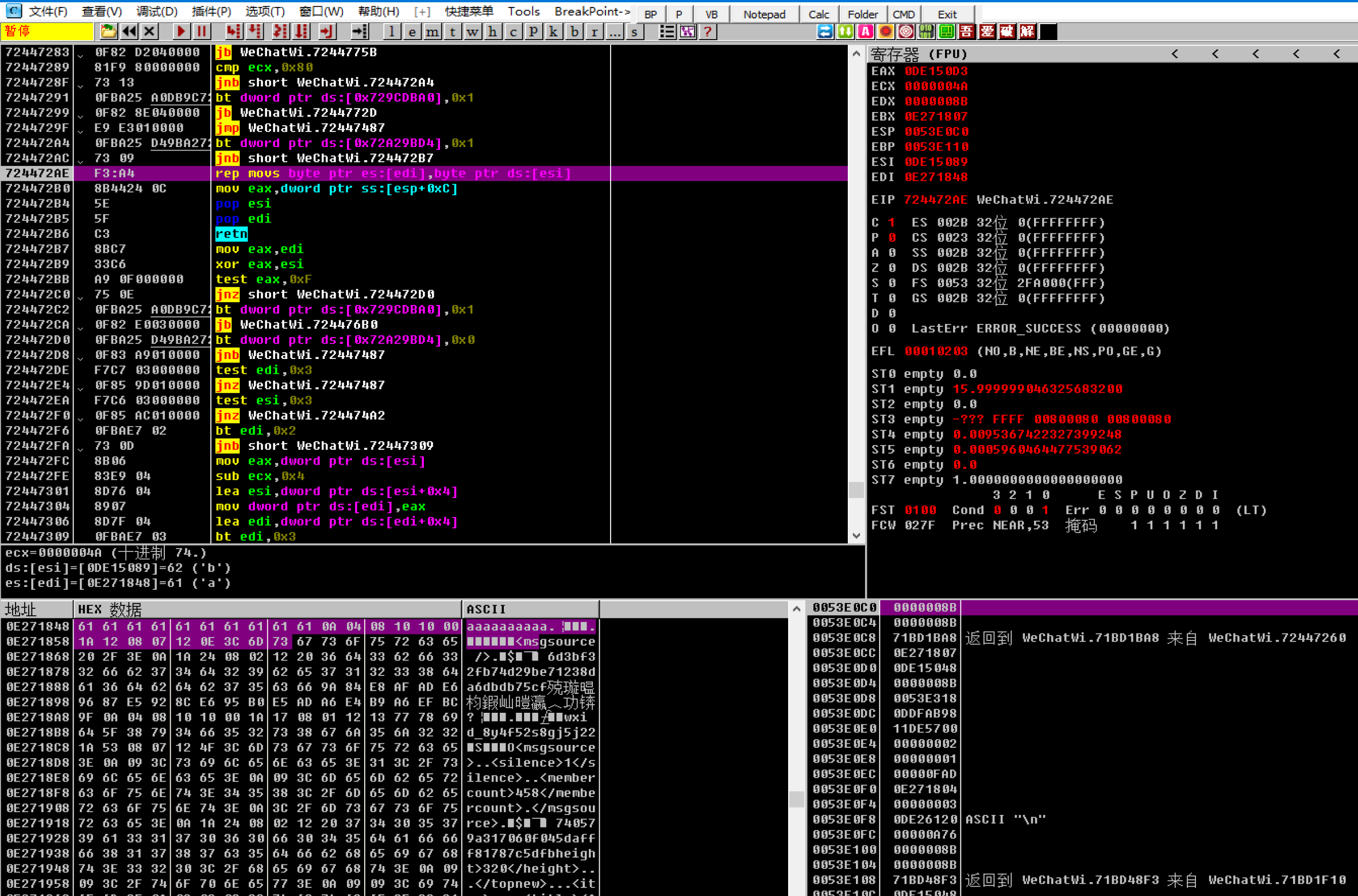1358x896 pixels.
Task: Open the Memory map with the 'm' button
Action: [x=432, y=32]
